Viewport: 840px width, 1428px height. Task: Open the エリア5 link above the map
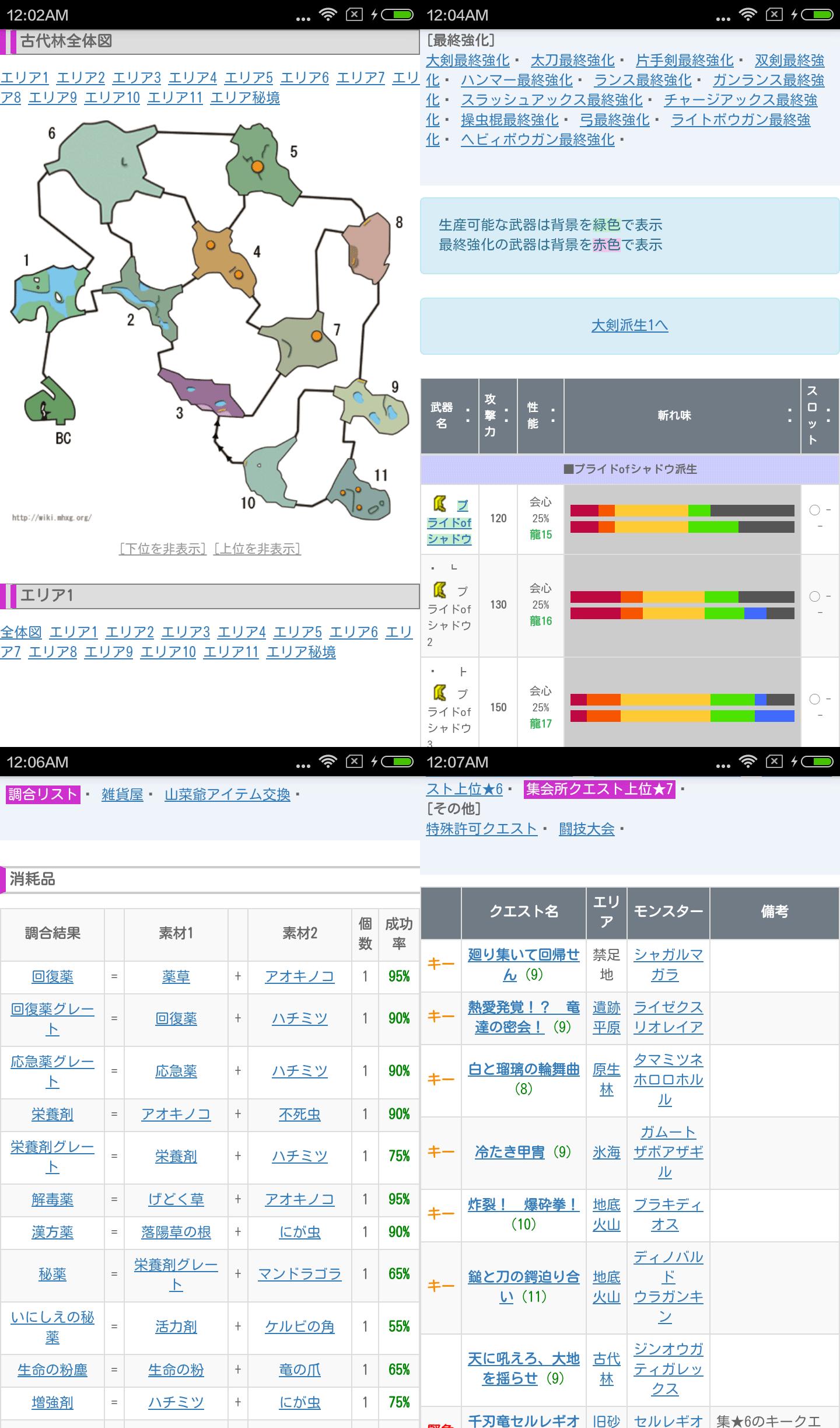coord(249,78)
